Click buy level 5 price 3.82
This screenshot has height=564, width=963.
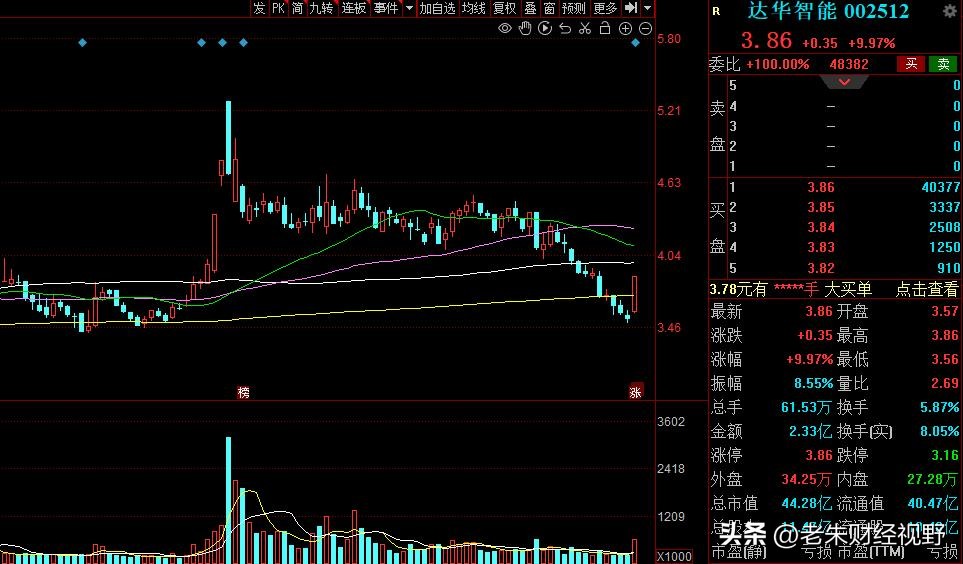[821, 268]
